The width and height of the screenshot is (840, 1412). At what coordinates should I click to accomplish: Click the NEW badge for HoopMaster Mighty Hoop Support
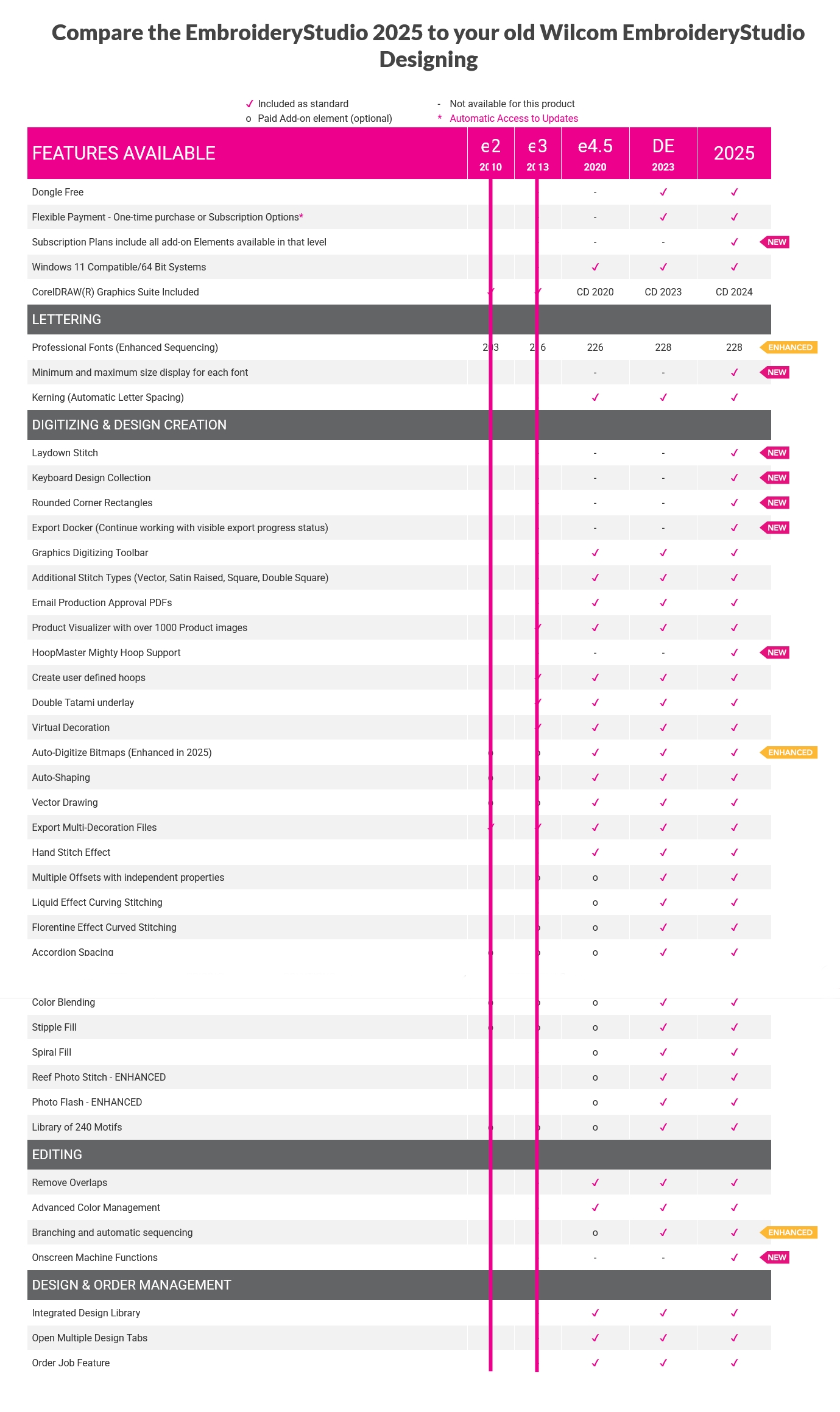click(x=775, y=652)
